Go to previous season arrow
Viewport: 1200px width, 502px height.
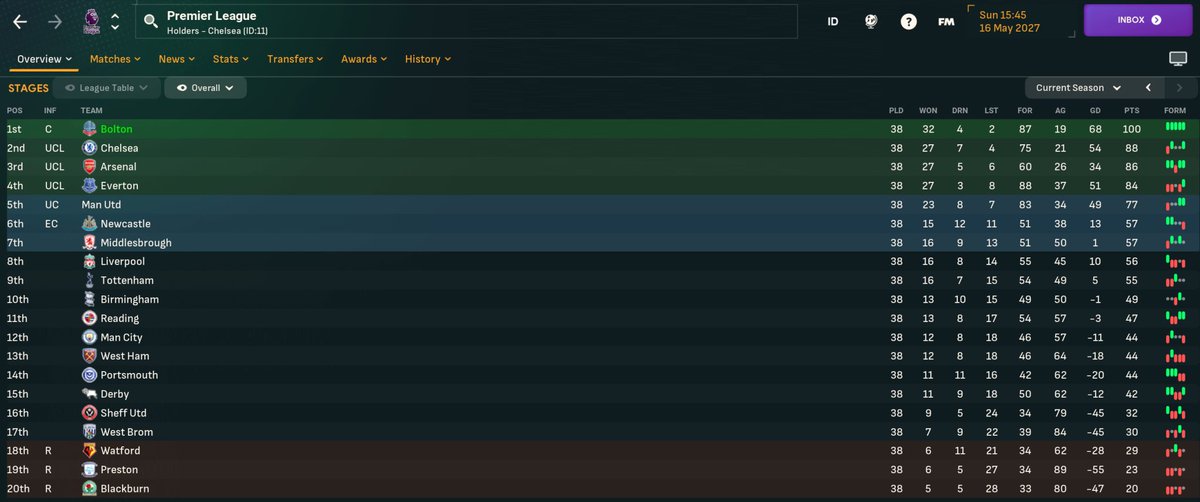1149,88
